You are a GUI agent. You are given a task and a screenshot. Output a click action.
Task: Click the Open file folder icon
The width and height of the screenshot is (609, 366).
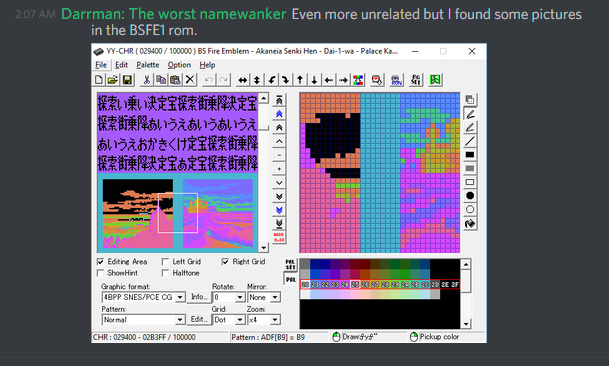coord(113,80)
